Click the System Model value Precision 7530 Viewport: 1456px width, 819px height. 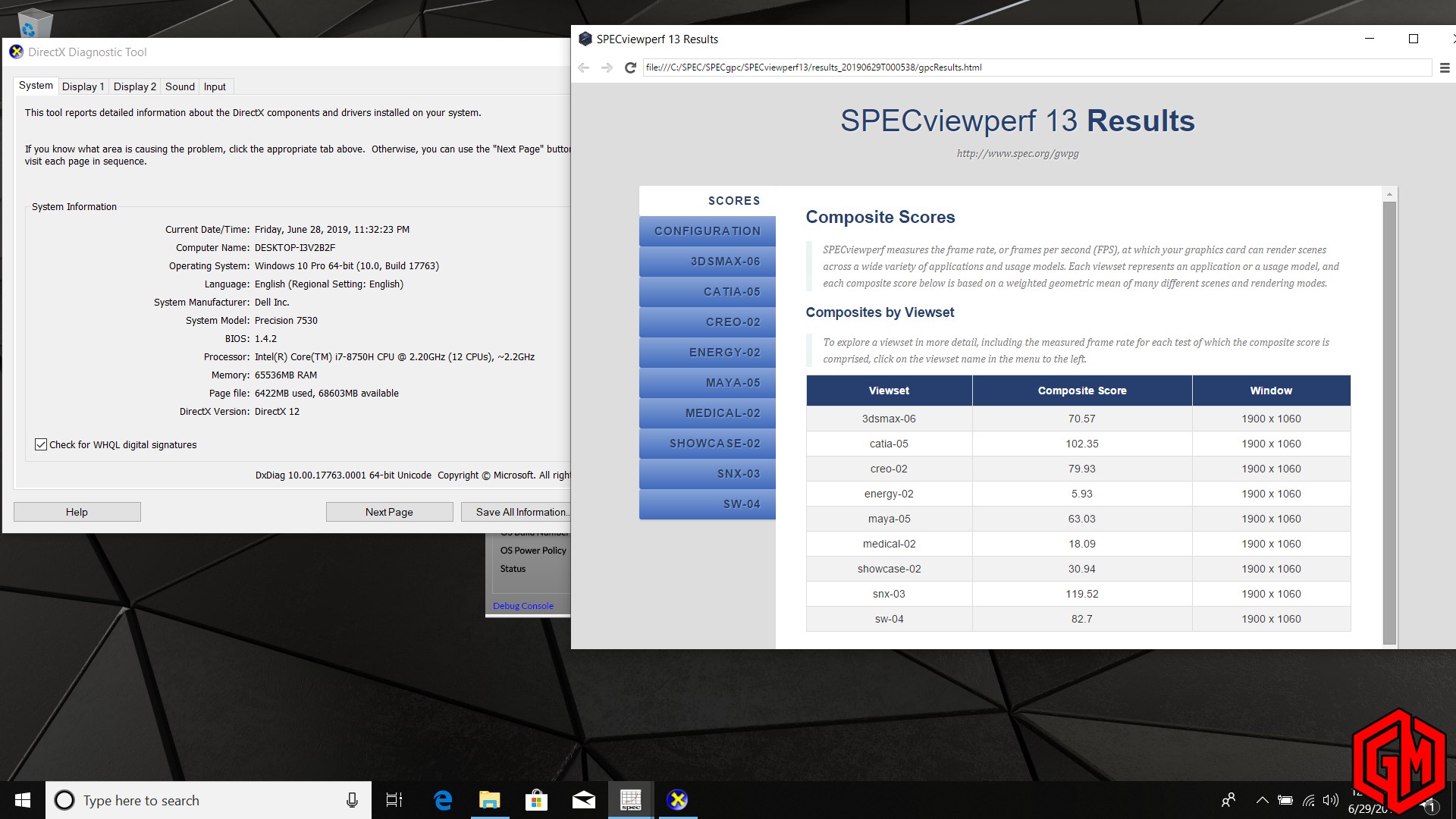[286, 321]
